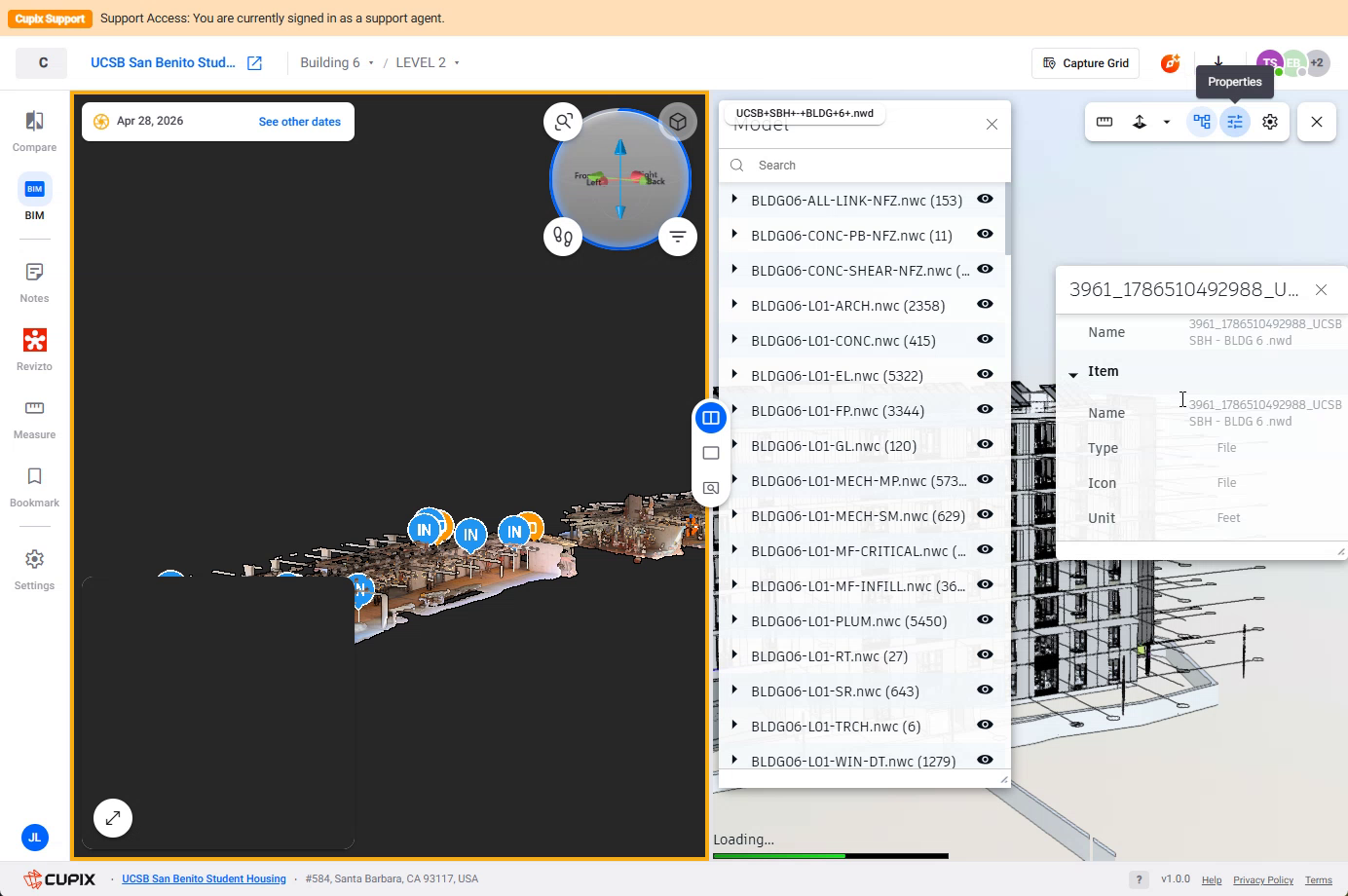Open the Terms link
Viewport: 1348px width, 896px height.
click(1319, 879)
